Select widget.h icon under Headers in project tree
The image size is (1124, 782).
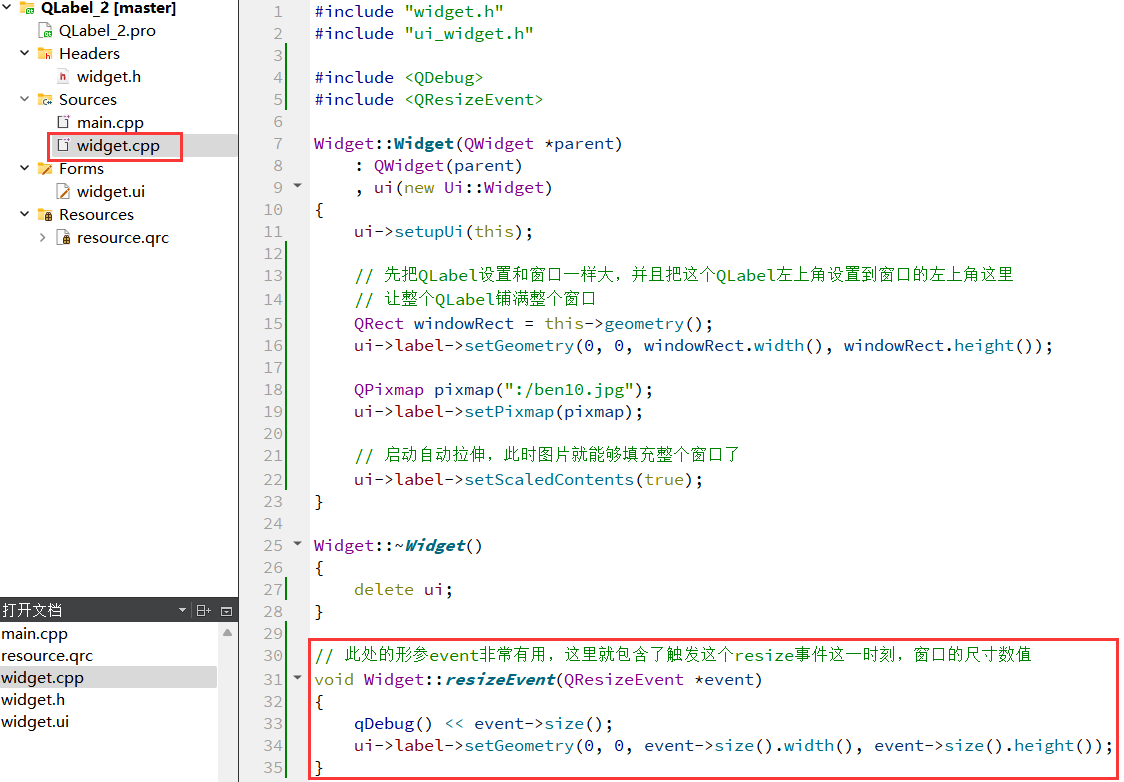(63, 76)
